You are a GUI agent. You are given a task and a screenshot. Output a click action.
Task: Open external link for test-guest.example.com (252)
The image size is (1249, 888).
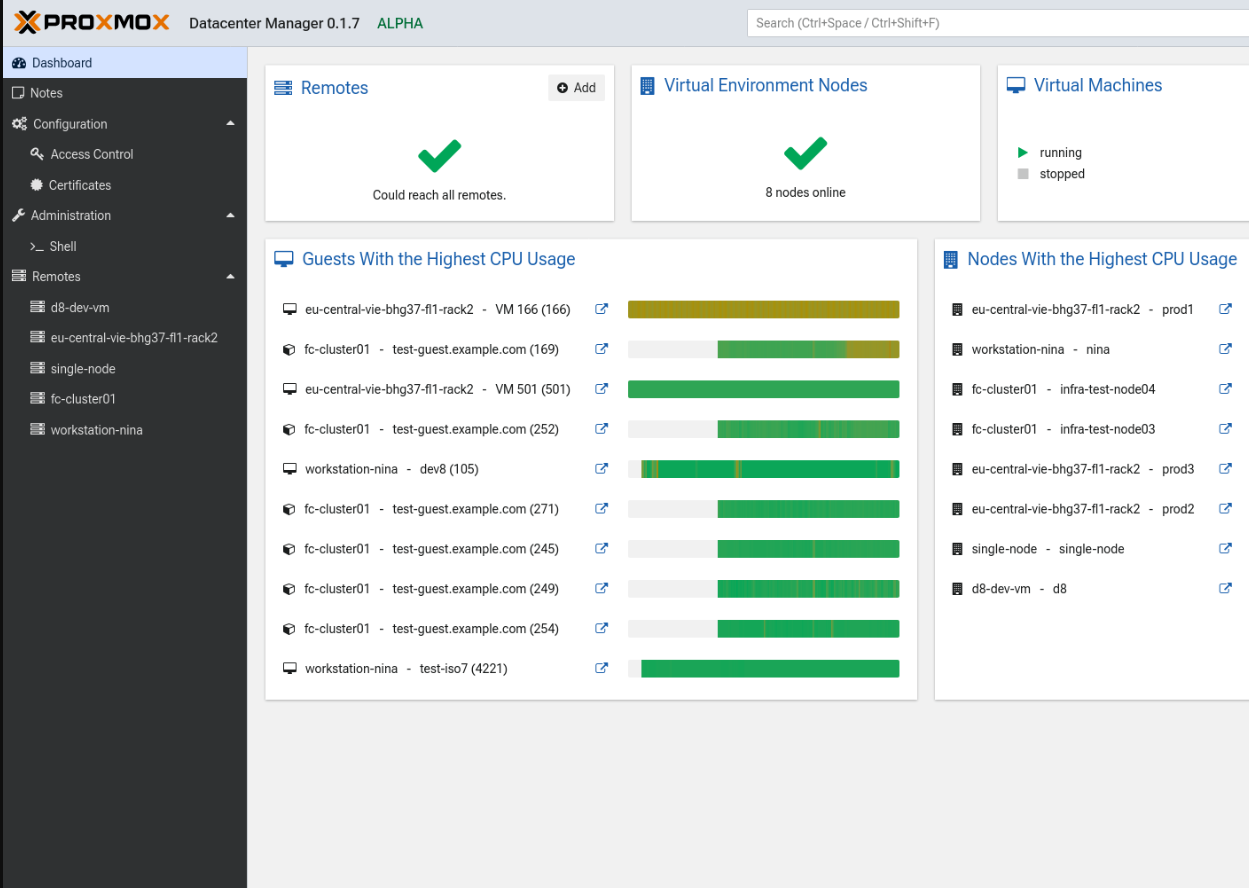click(x=602, y=429)
